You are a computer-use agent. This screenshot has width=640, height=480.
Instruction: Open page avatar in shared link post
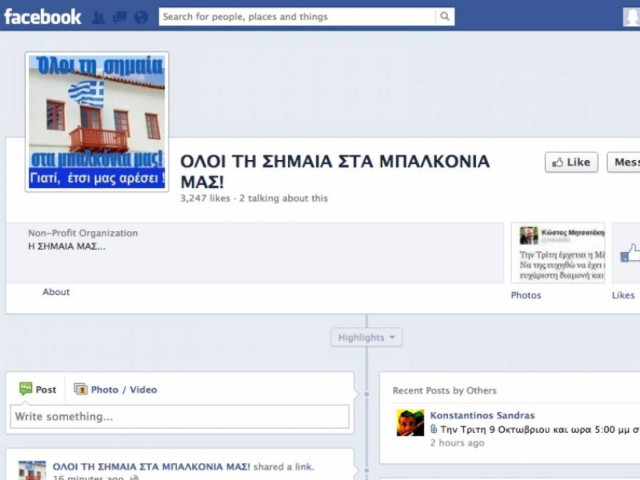point(32,470)
